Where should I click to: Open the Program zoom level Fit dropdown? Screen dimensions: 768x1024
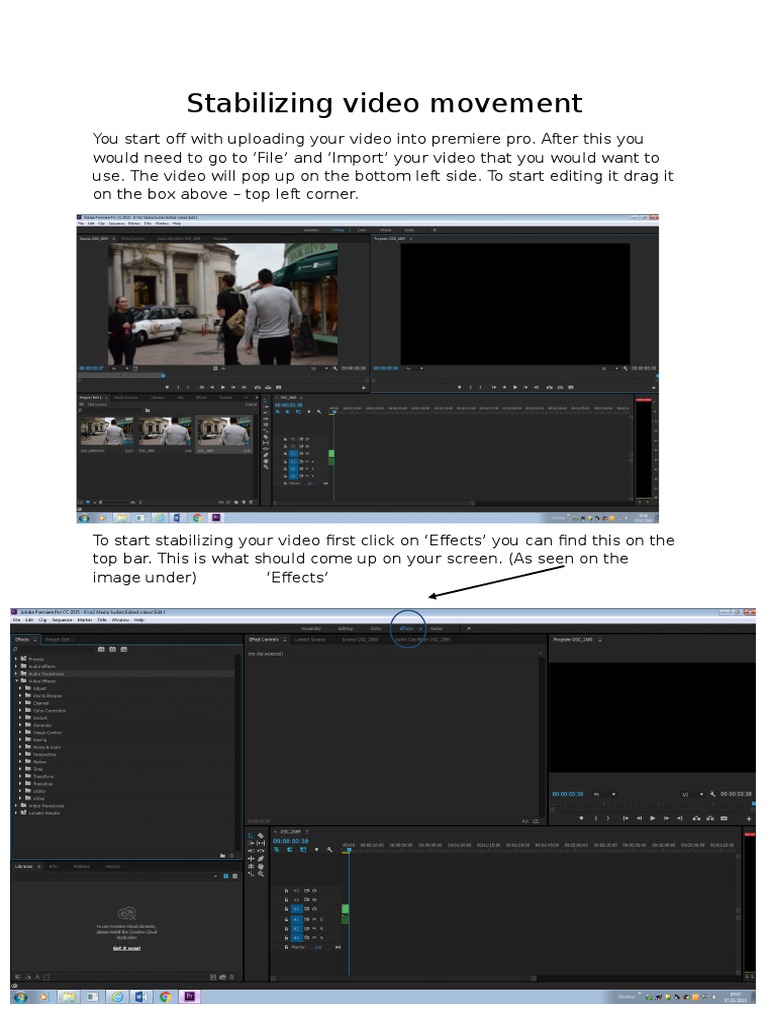click(x=605, y=794)
